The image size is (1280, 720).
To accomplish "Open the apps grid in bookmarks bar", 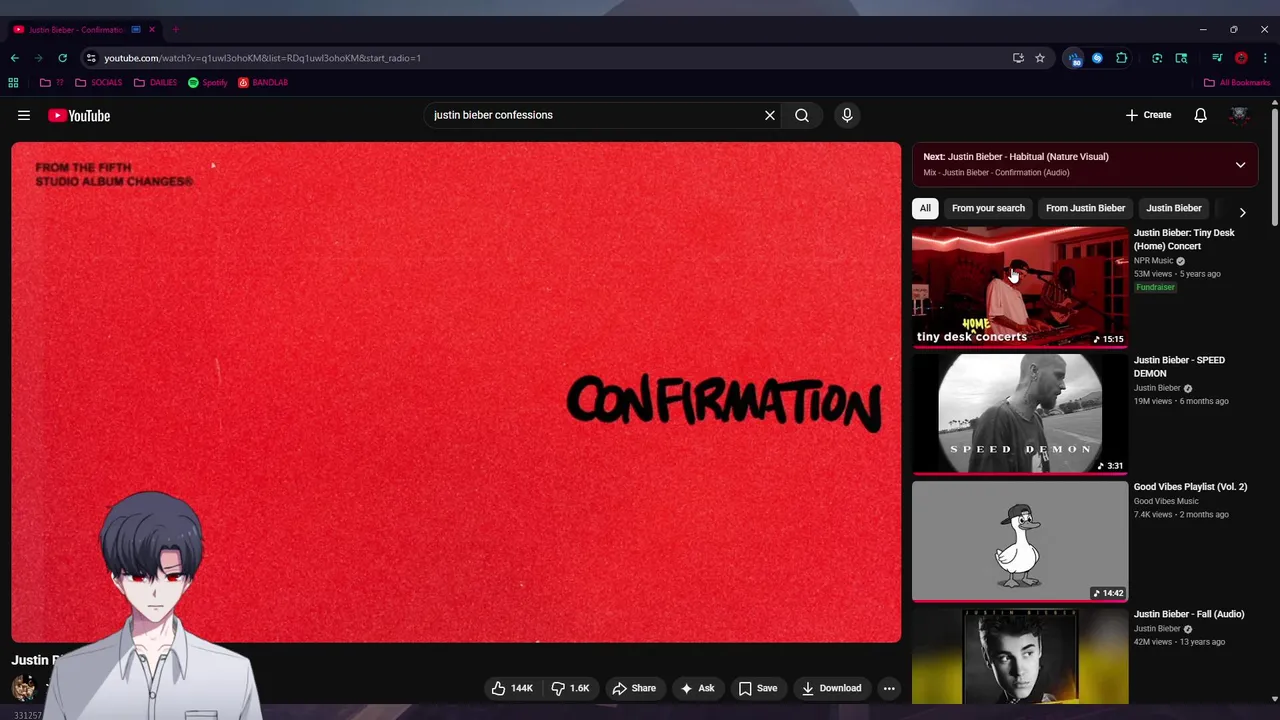I will (x=13, y=83).
